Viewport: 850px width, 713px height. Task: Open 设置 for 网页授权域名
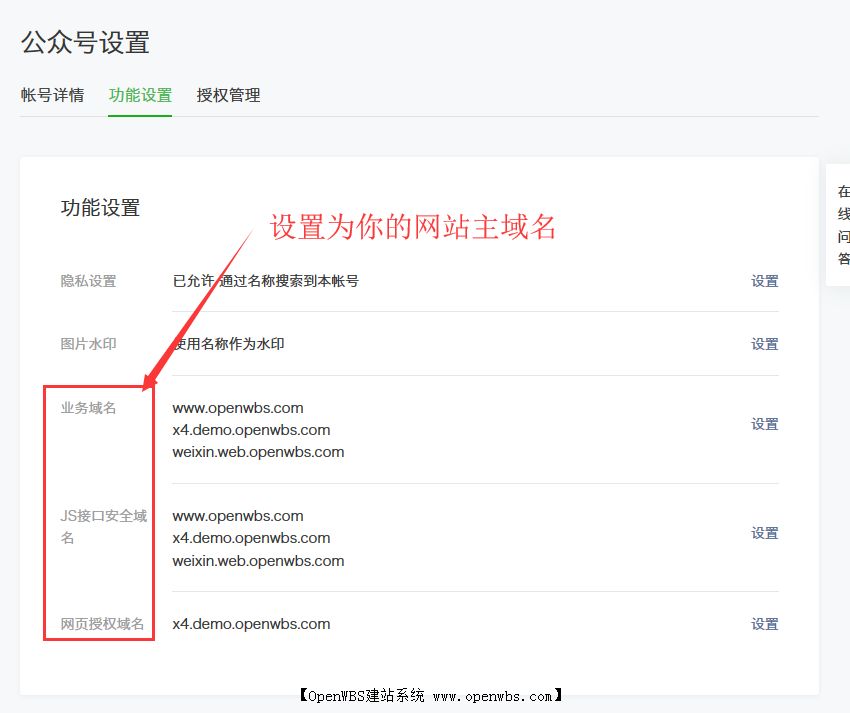click(764, 623)
